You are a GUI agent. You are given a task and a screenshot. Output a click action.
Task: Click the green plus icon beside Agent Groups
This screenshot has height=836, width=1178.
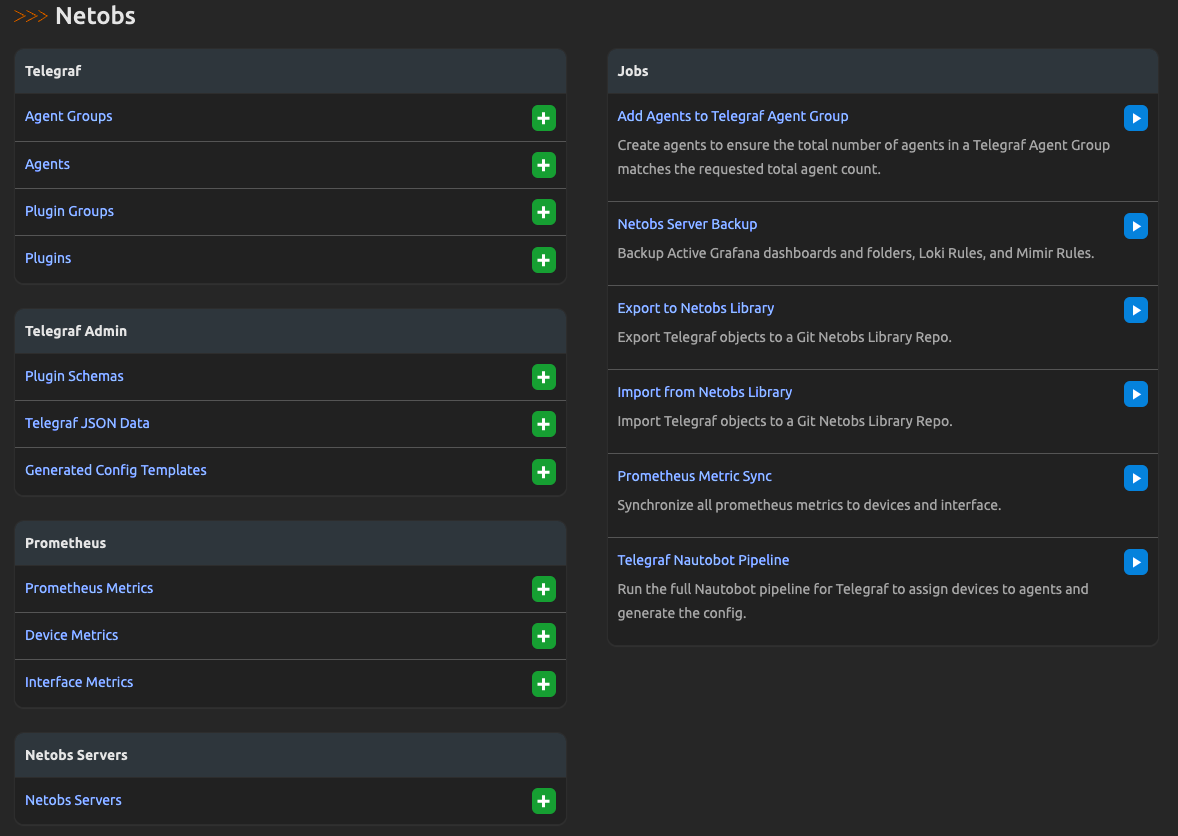(x=543, y=118)
